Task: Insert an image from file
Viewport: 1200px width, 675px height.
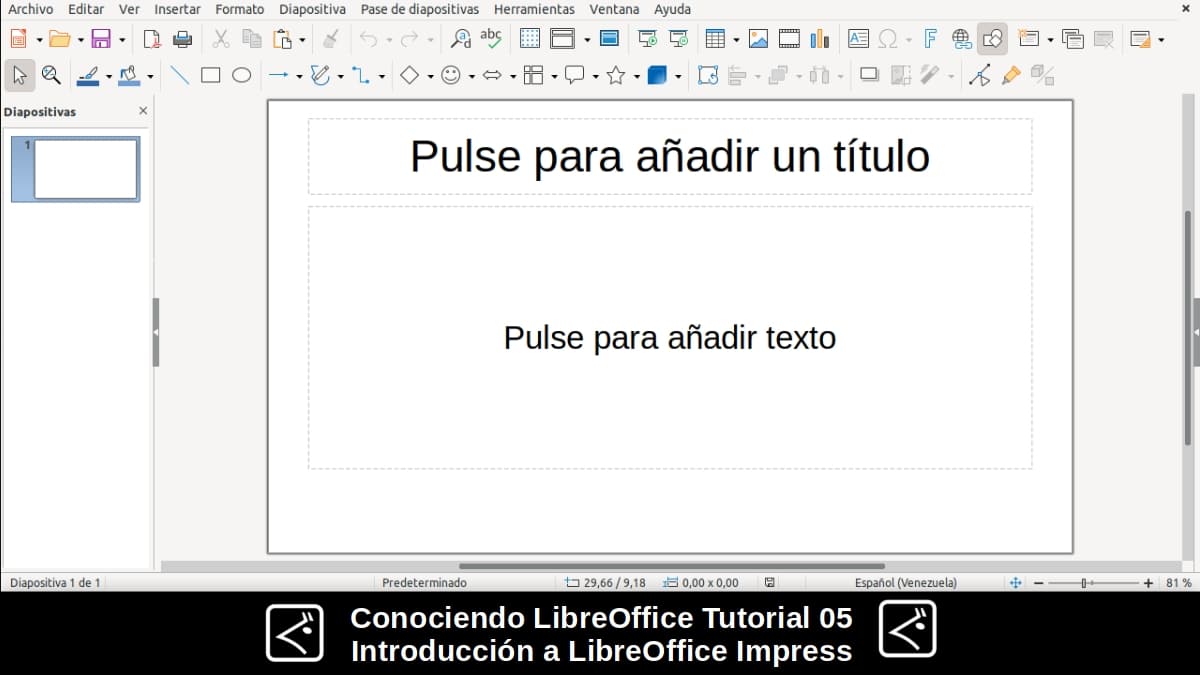Action: click(x=758, y=39)
